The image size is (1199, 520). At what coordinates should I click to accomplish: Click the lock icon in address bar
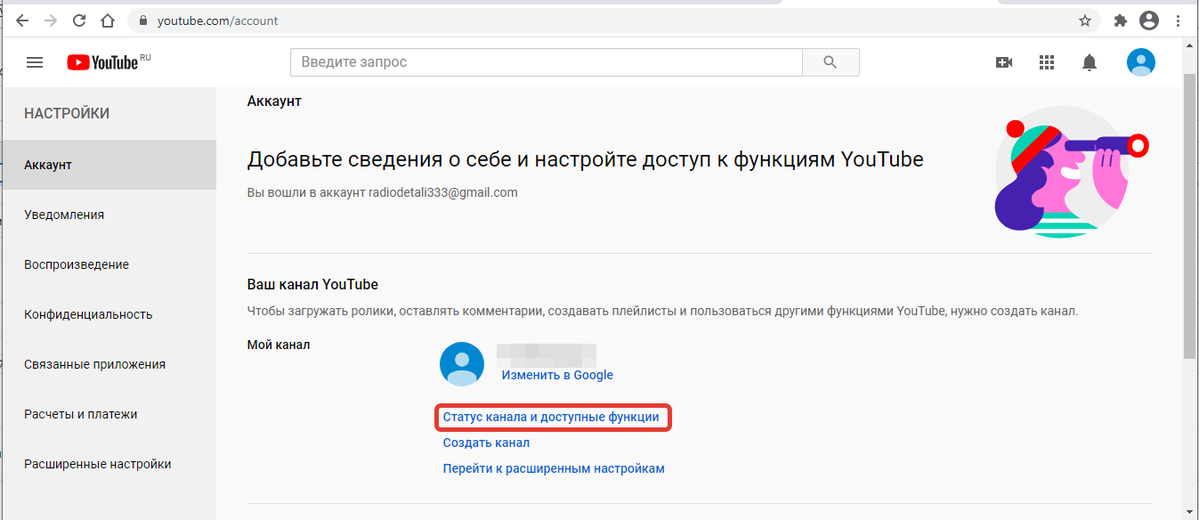pos(141,21)
